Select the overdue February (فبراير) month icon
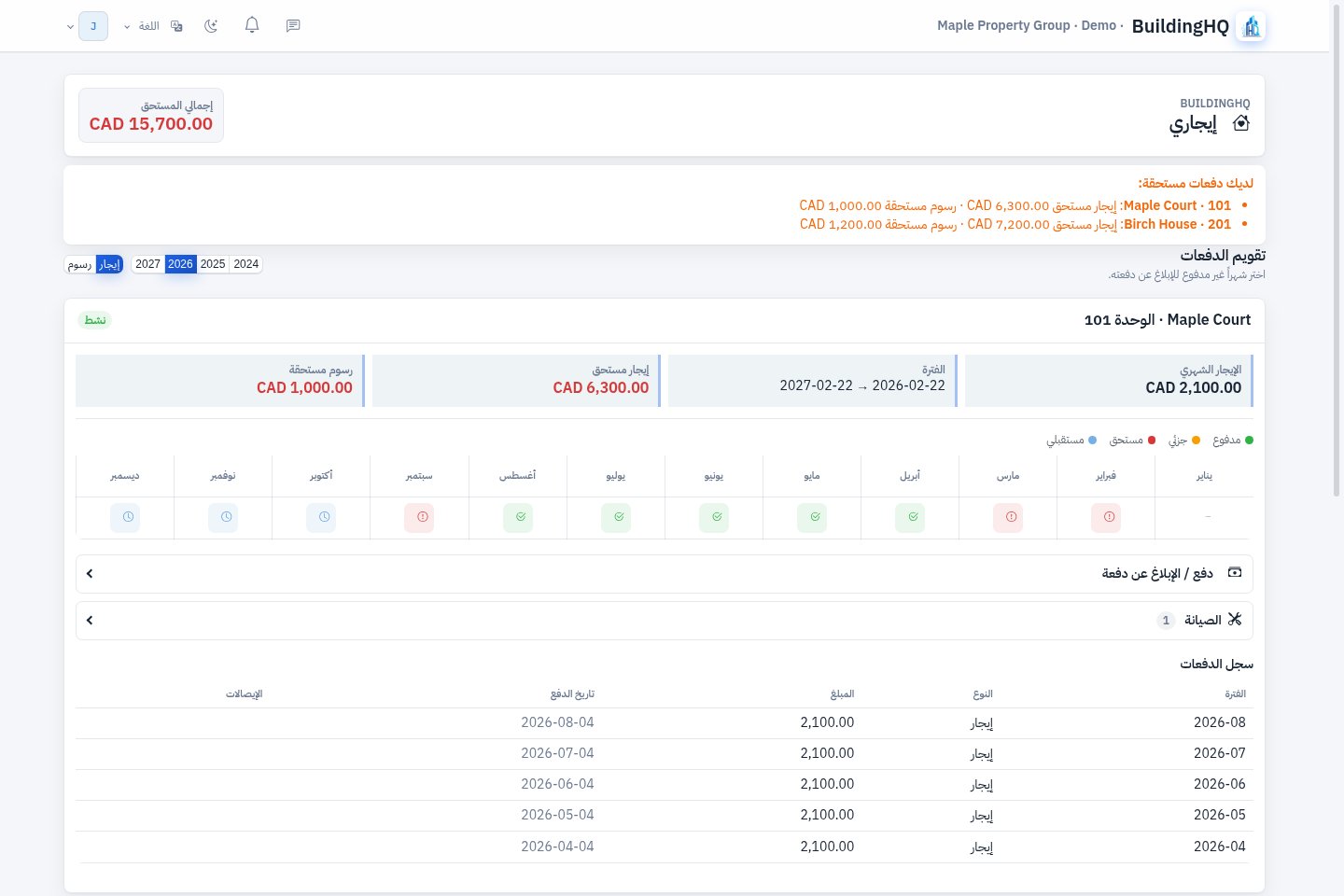The image size is (1344, 896). [1106, 518]
